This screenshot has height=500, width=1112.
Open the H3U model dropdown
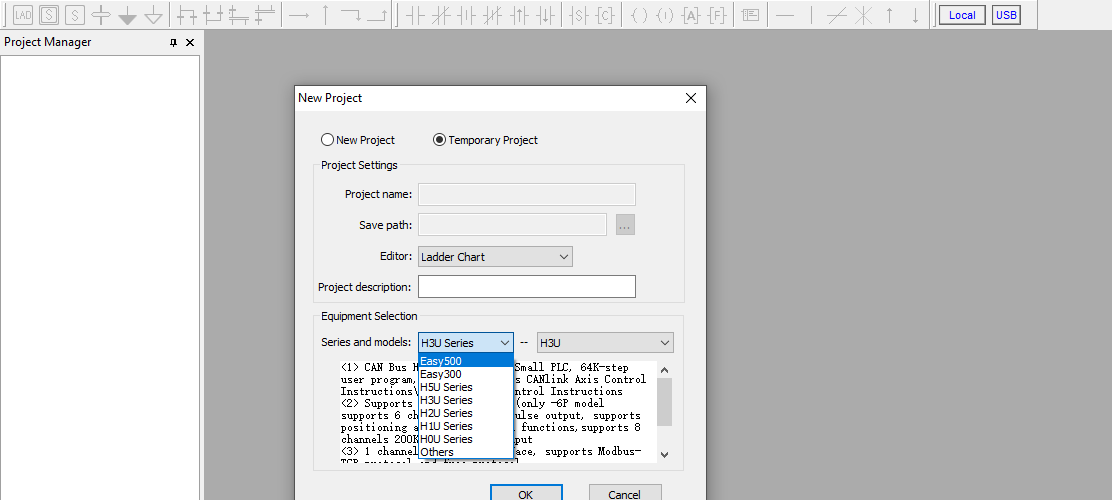tap(605, 343)
